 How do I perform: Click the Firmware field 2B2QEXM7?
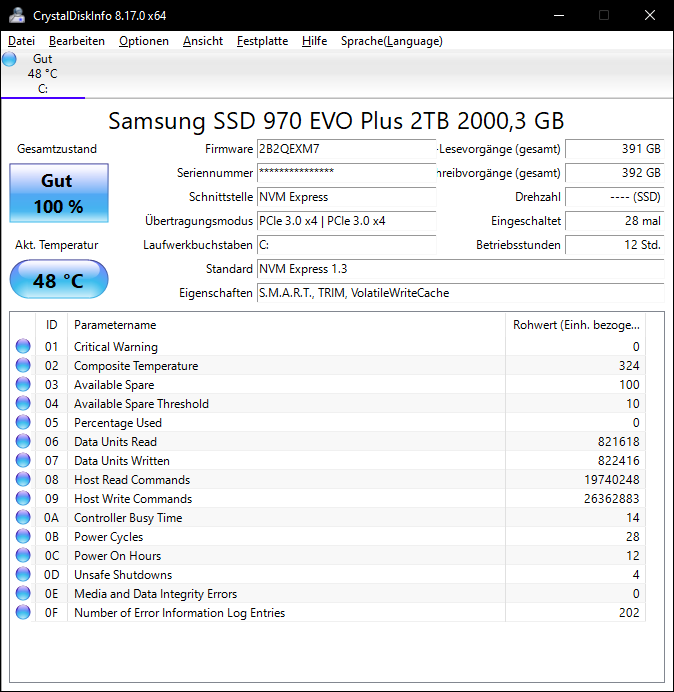point(346,149)
